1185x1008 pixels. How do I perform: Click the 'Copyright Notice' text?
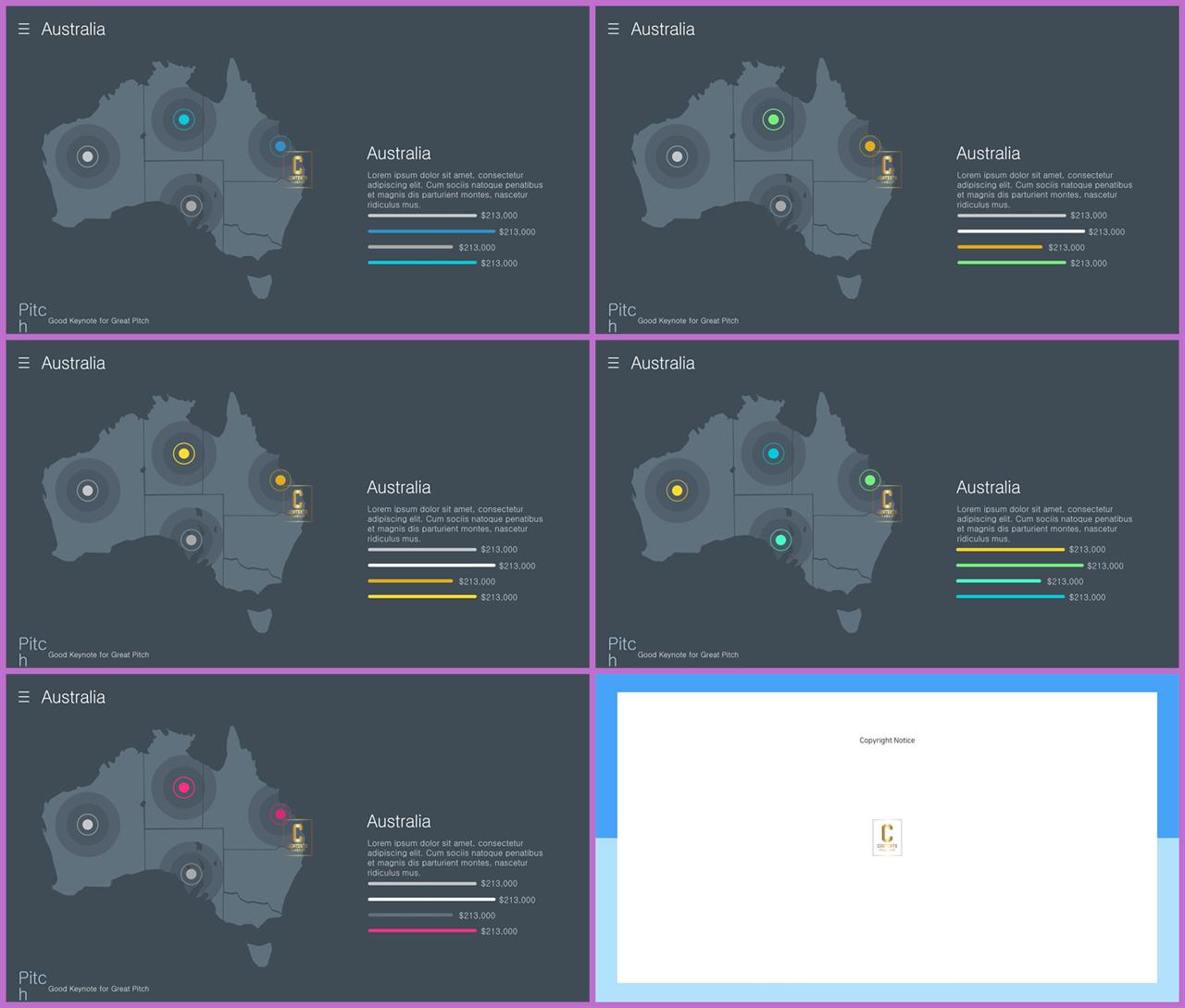pyautogui.click(x=887, y=740)
